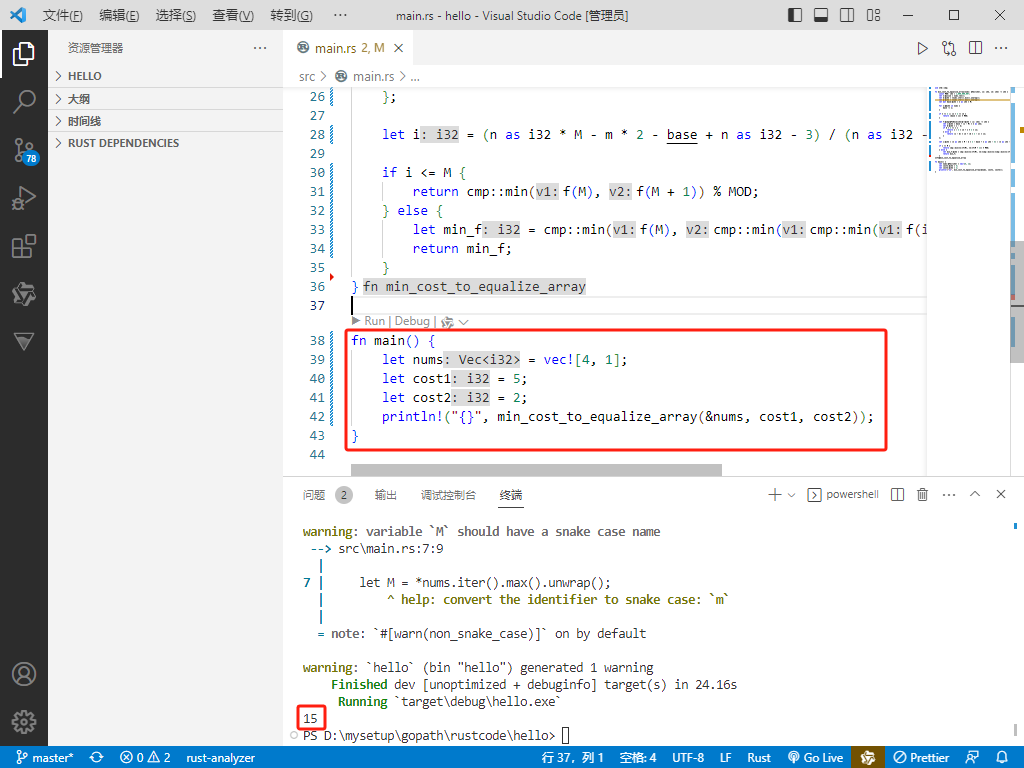Close the terminal panel
Screen dimensions: 1024x768
[x=1001, y=494]
